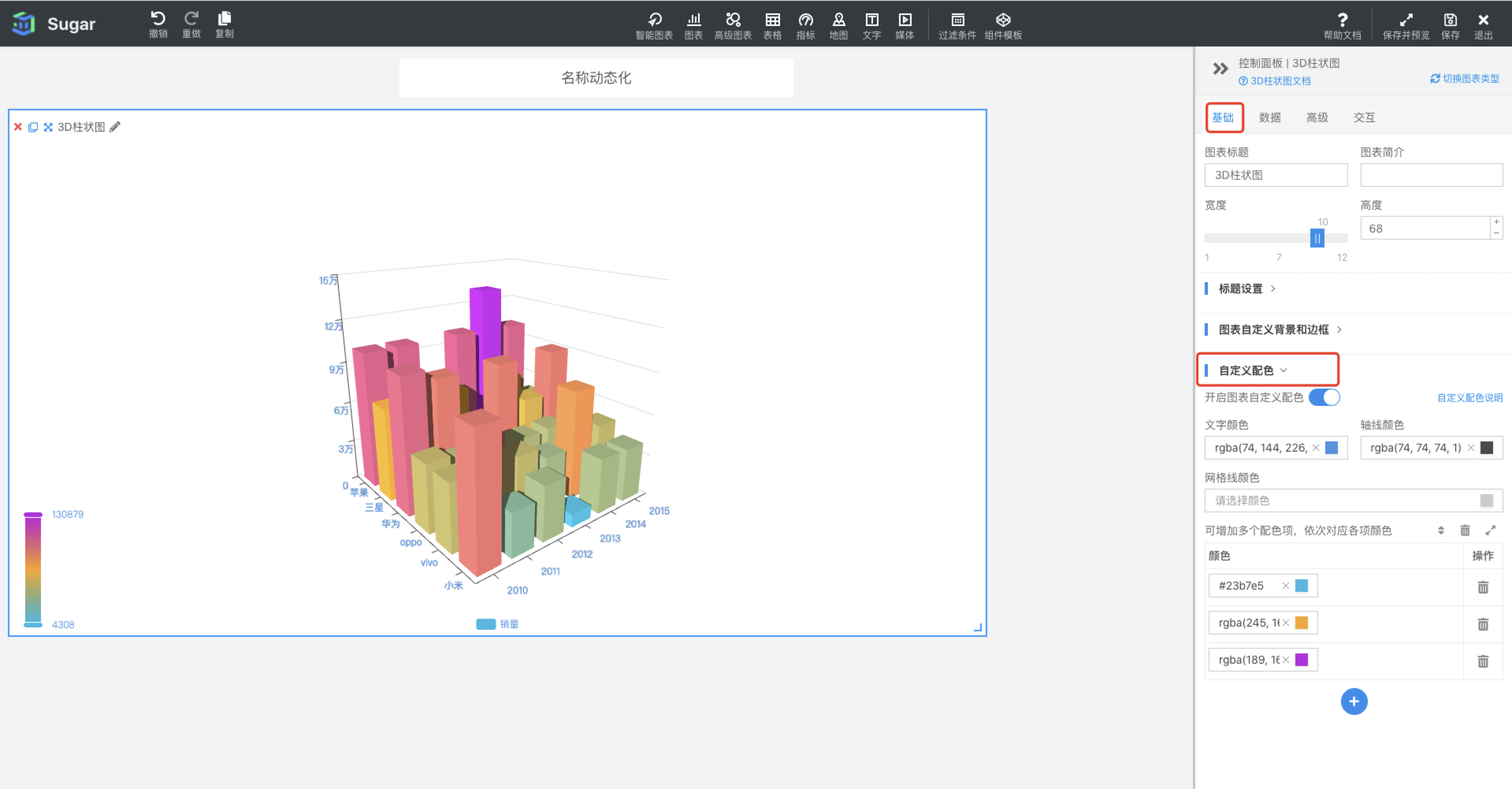Open the Map (地图) component menu
Screen dimensions: 1512x789
pyautogui.click(x=838, y=26)
